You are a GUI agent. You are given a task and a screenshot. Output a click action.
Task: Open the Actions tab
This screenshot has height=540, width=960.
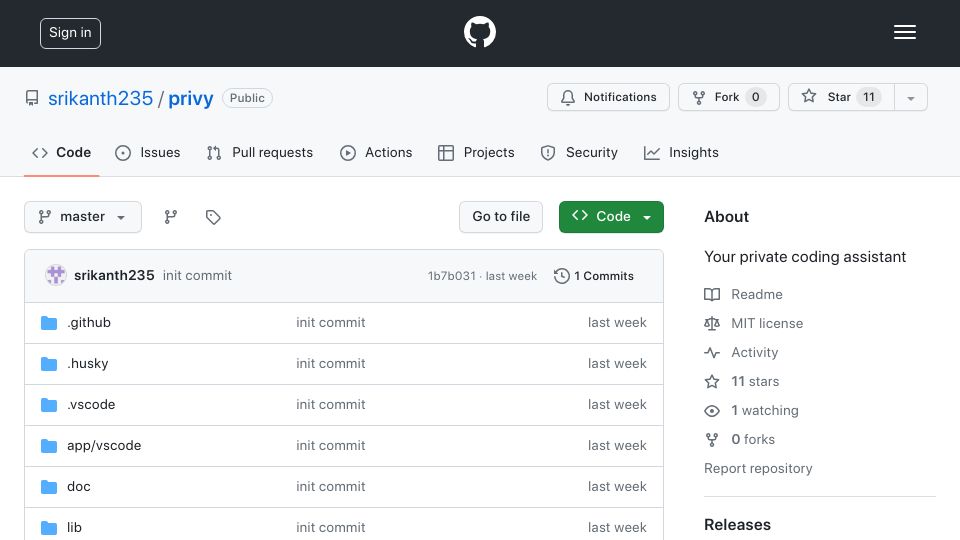pos(376,152)
